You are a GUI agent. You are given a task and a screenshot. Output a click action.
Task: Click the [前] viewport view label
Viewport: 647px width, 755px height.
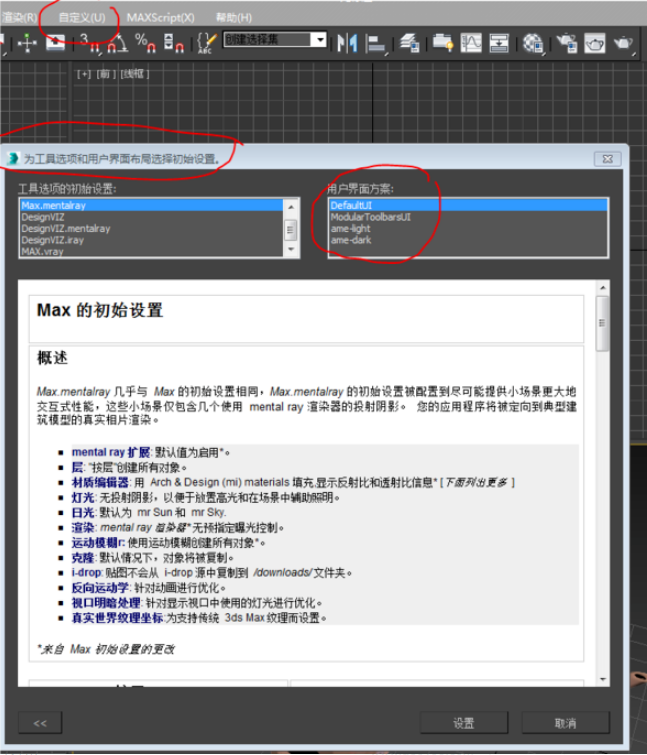[x=105, y=74]
